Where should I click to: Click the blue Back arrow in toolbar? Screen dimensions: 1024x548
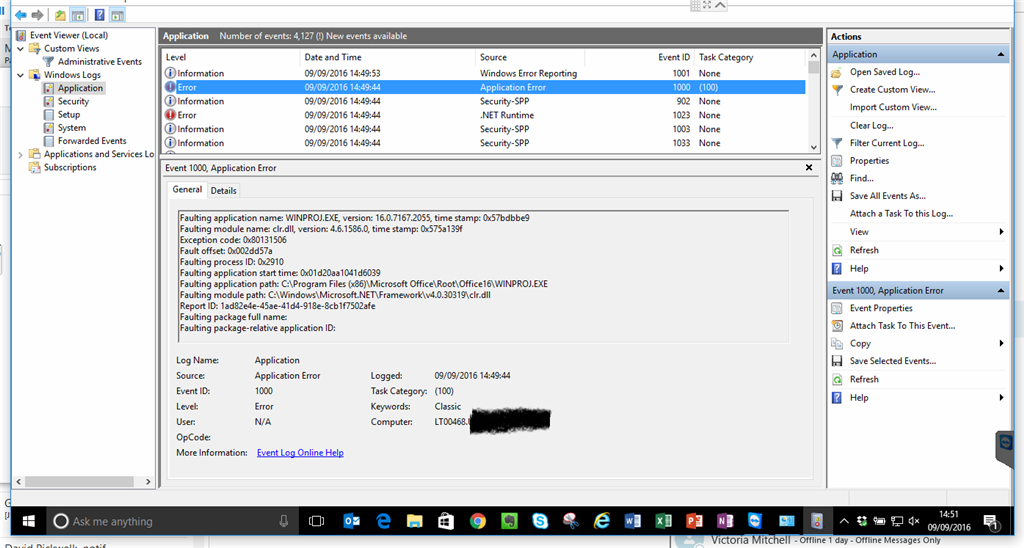pyautogui.click(x=21, y=15)
